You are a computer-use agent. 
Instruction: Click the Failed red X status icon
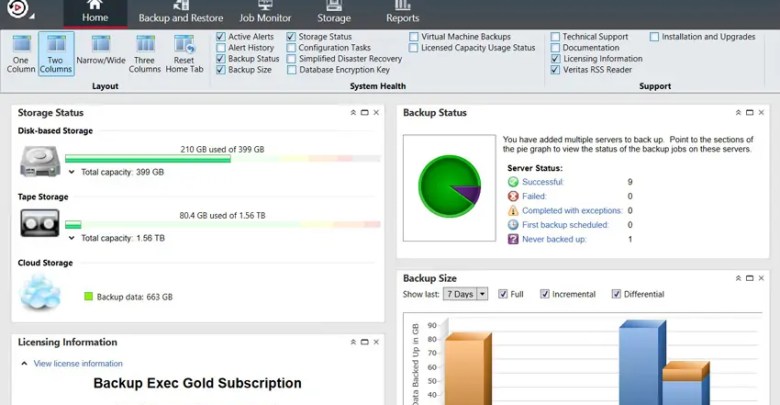click(513, 196)
